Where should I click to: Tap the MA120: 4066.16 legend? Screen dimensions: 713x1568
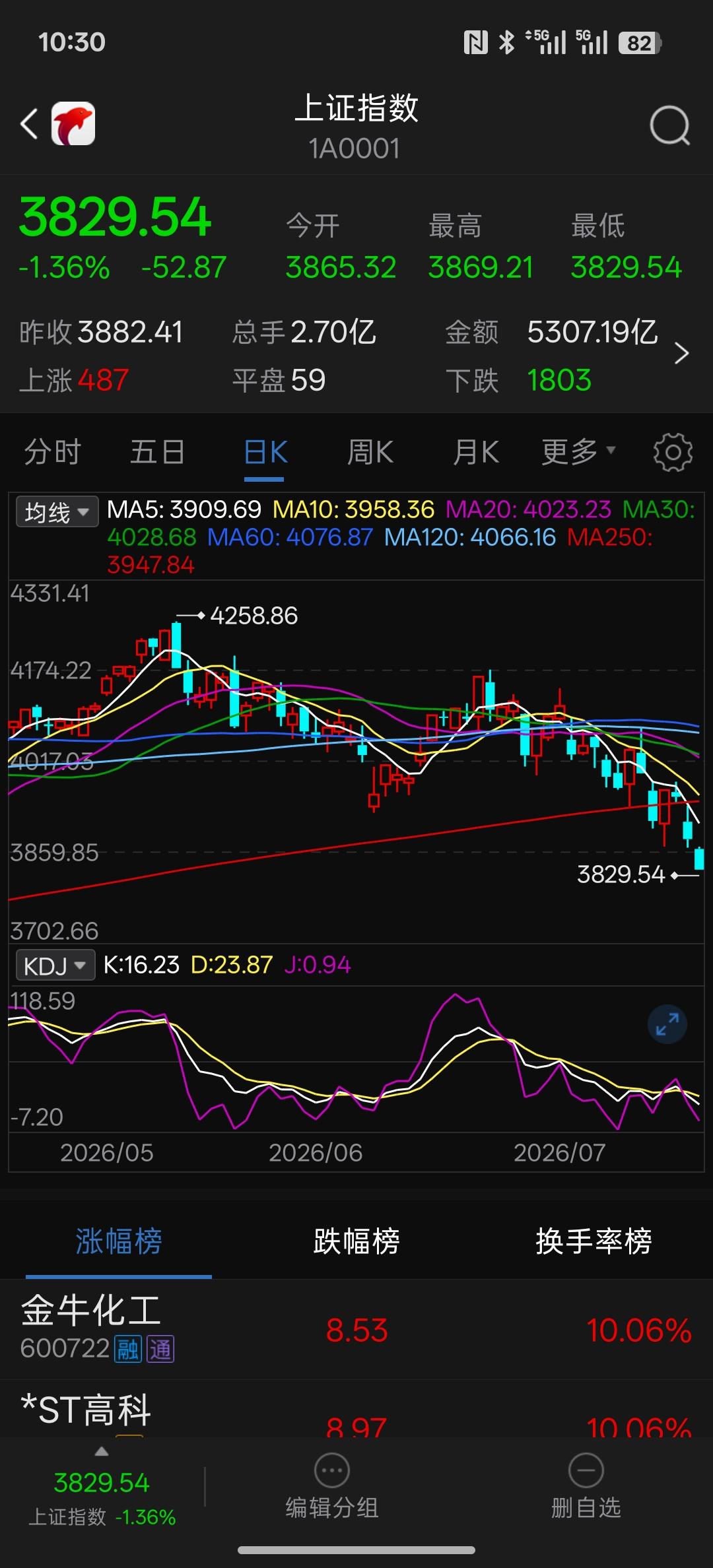click(x=470, y=537)
